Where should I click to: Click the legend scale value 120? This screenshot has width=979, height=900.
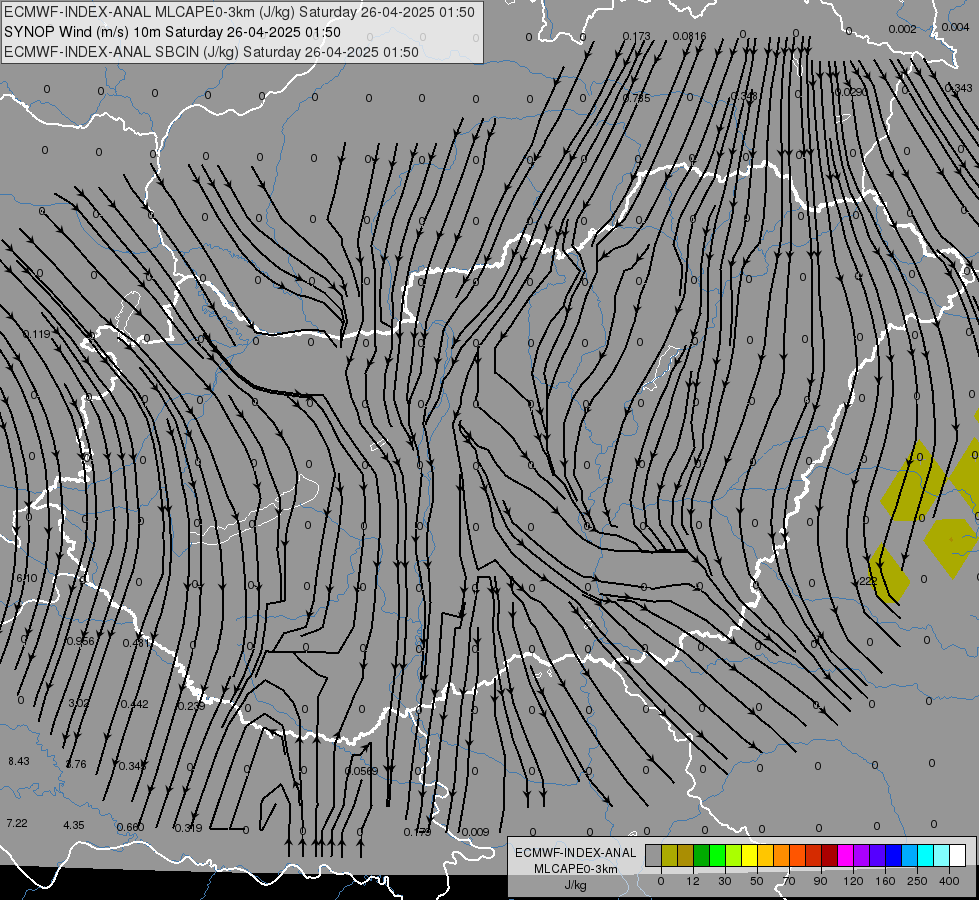(853, 881)
